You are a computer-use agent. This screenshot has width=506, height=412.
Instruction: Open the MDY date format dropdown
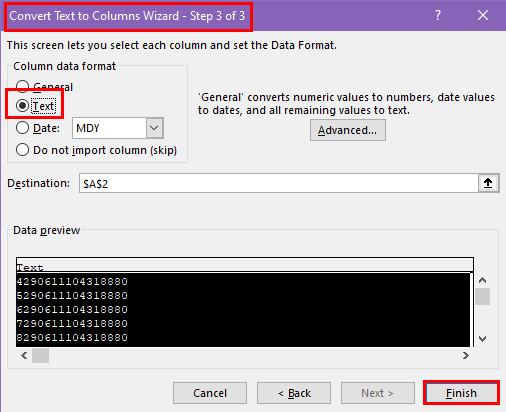pos(154,128)
